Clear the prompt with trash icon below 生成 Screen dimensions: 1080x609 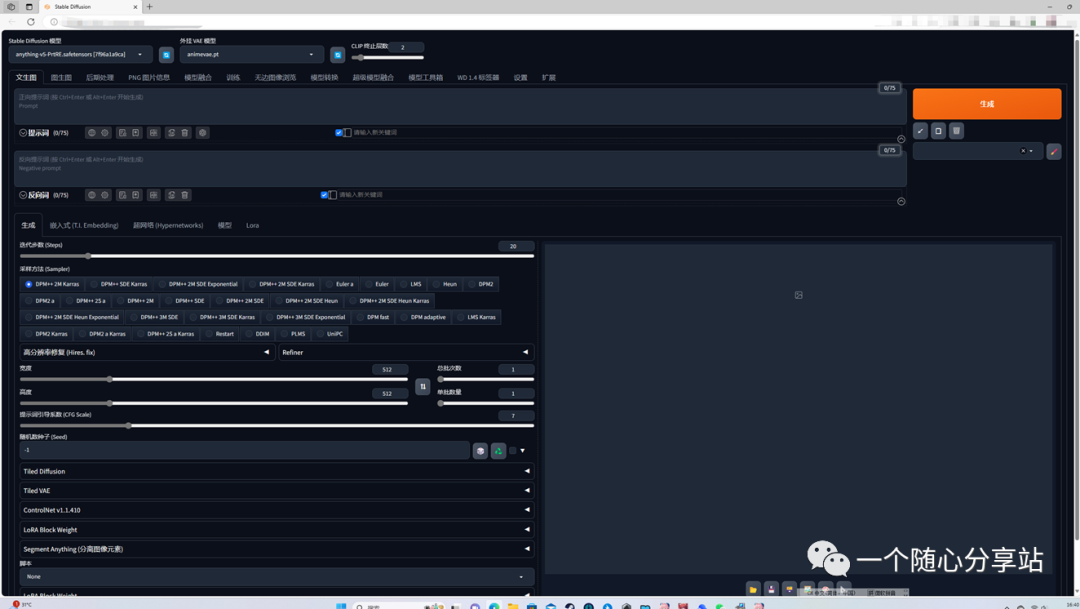click(x=956, y=131)
